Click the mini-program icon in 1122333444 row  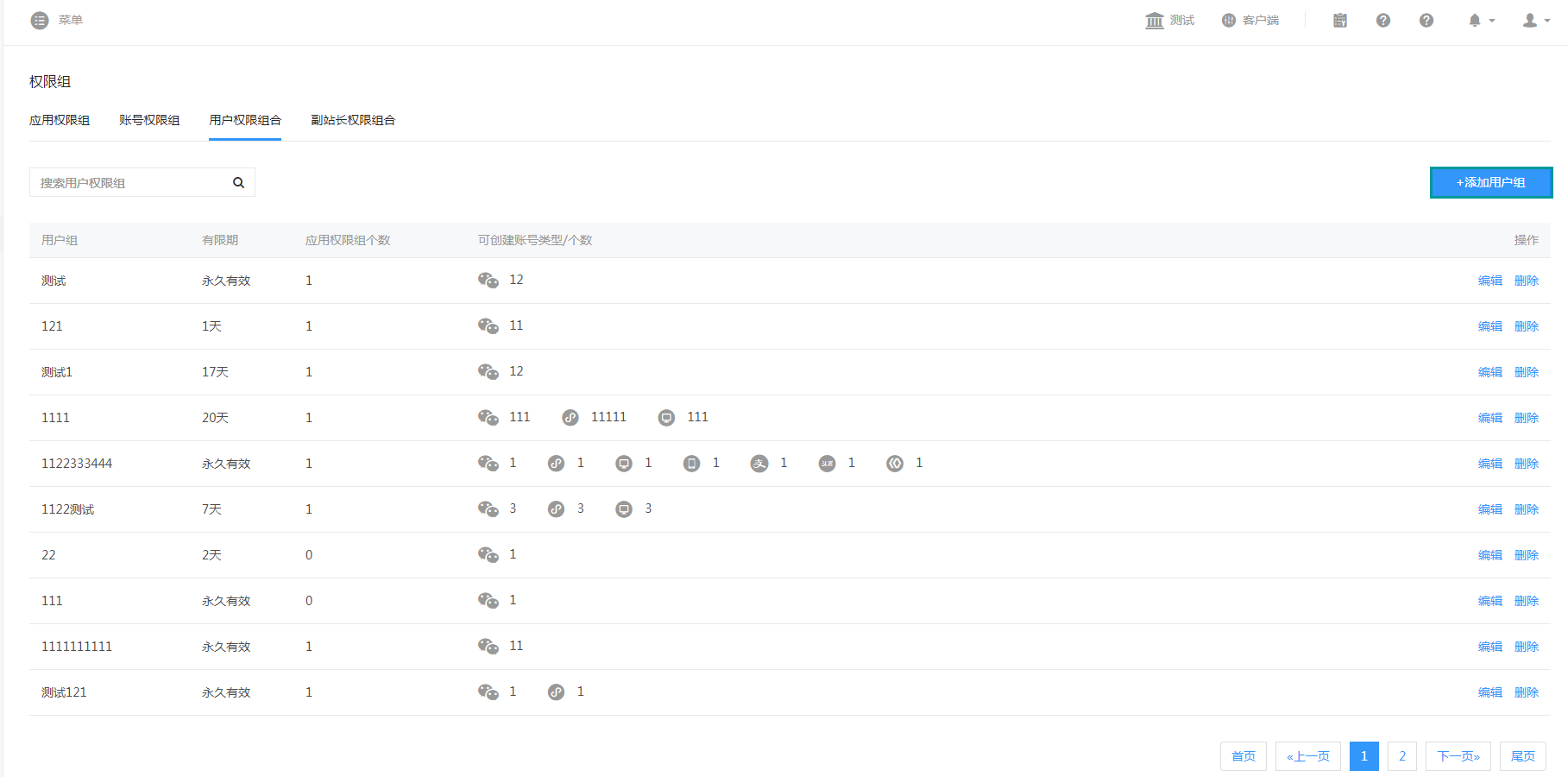pyautogui.click(x=556, y=464)
